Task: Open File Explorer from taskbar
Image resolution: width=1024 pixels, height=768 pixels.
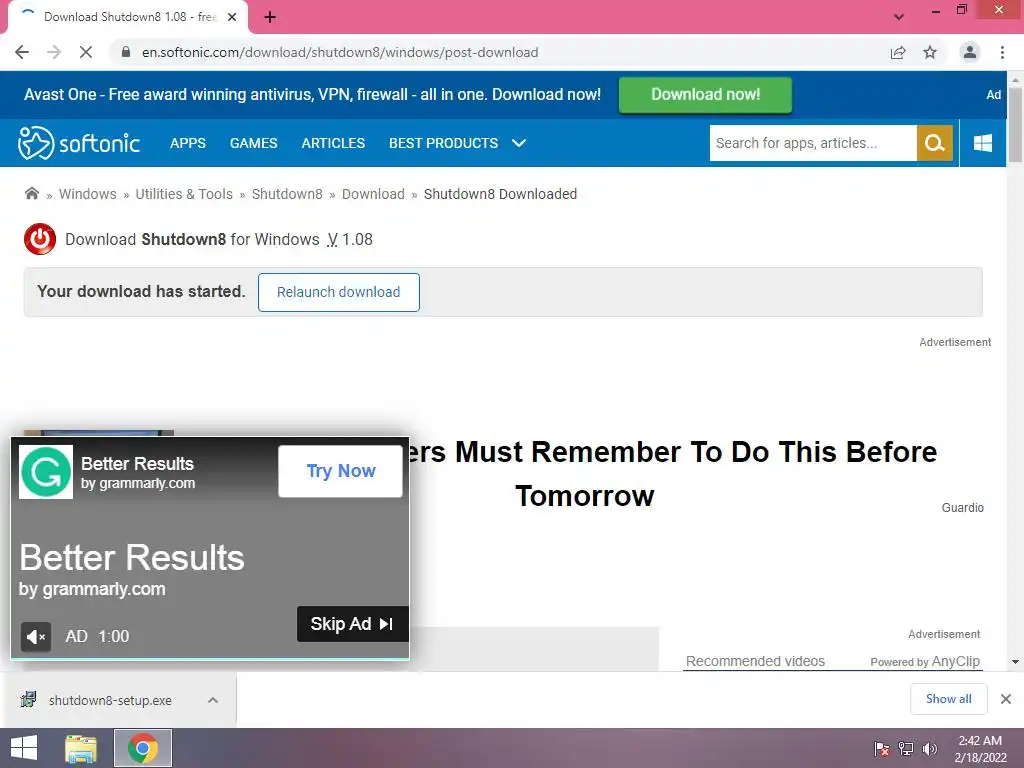Action: (81, 748)
